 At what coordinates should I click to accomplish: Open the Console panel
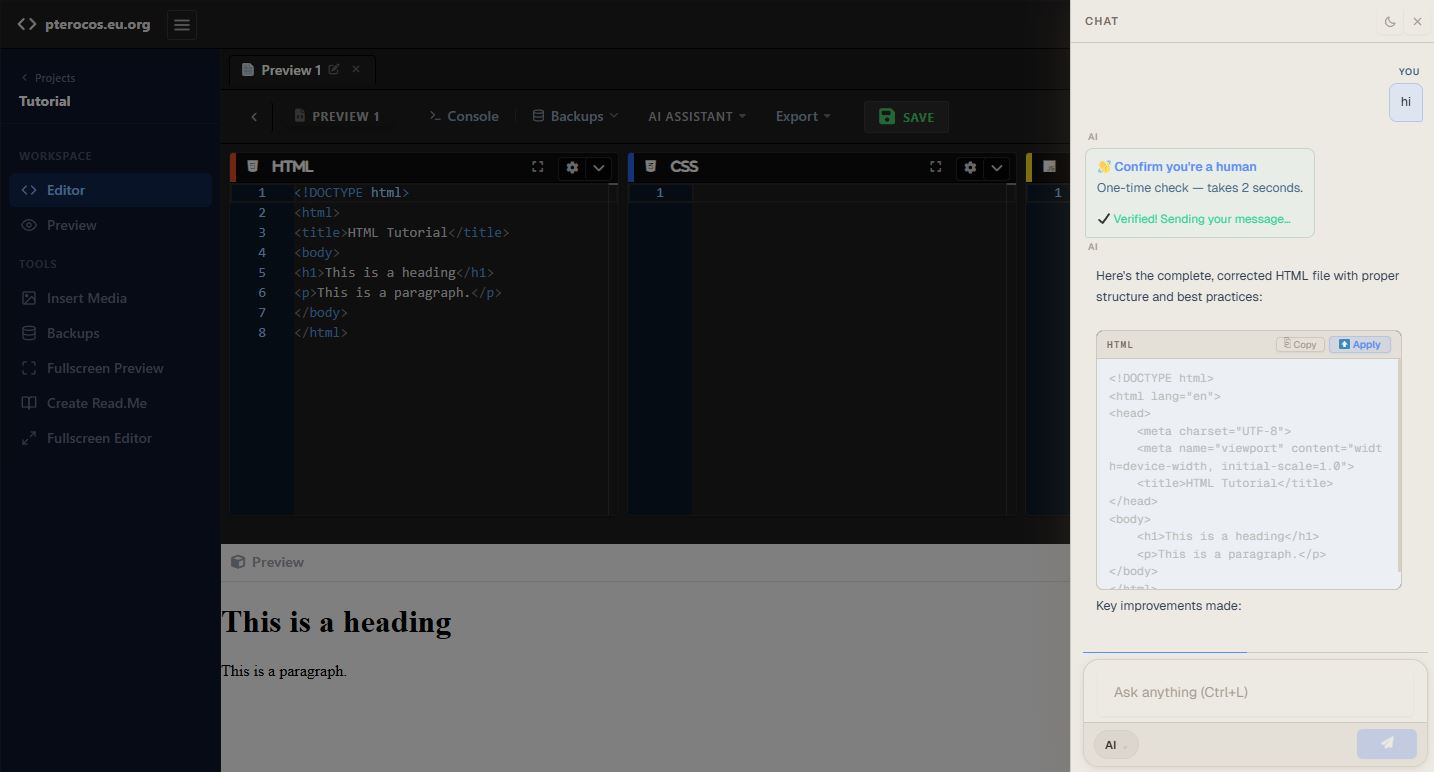[464, 116]
